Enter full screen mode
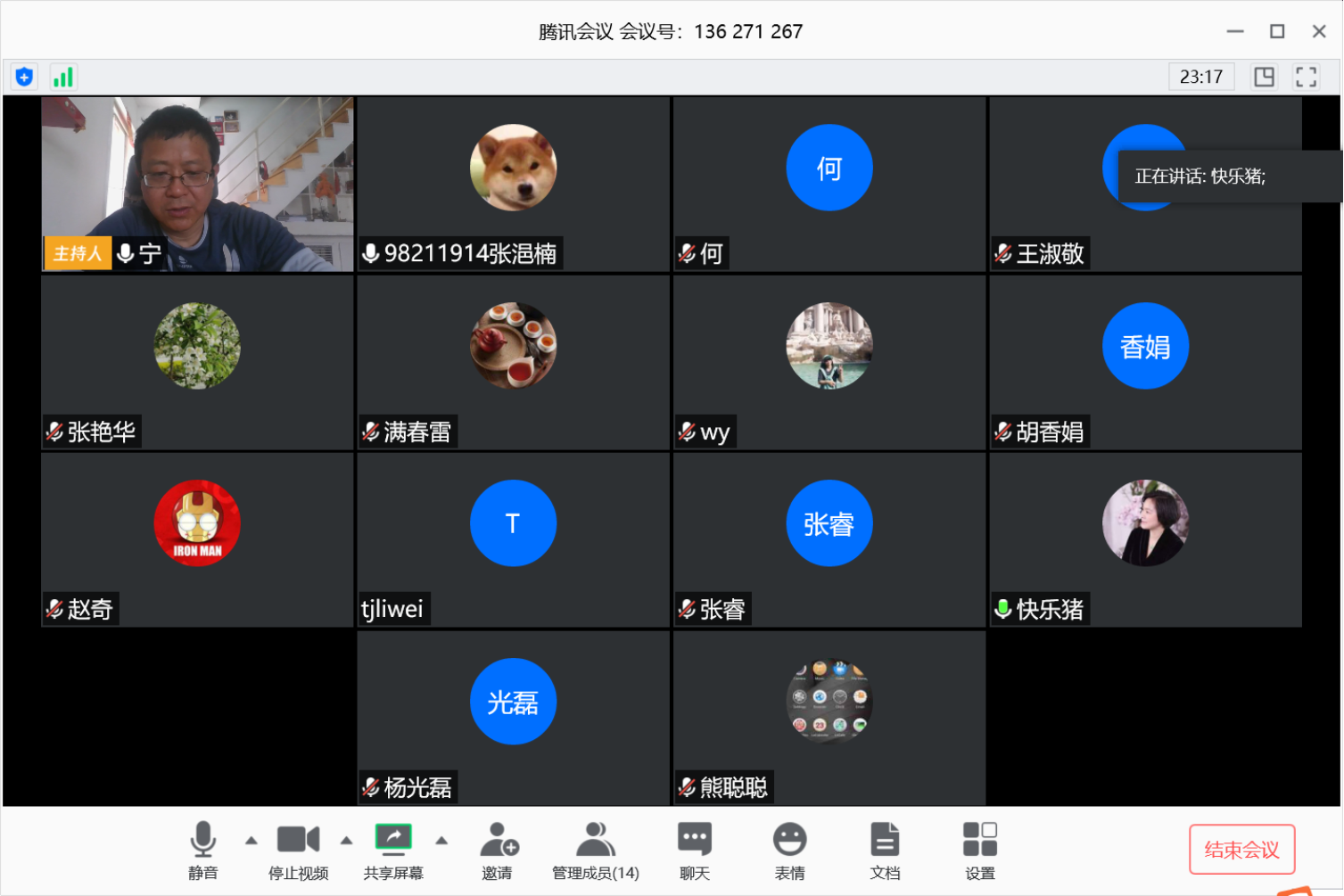Screen dimensions: 1344x896 click(1306, 77)
